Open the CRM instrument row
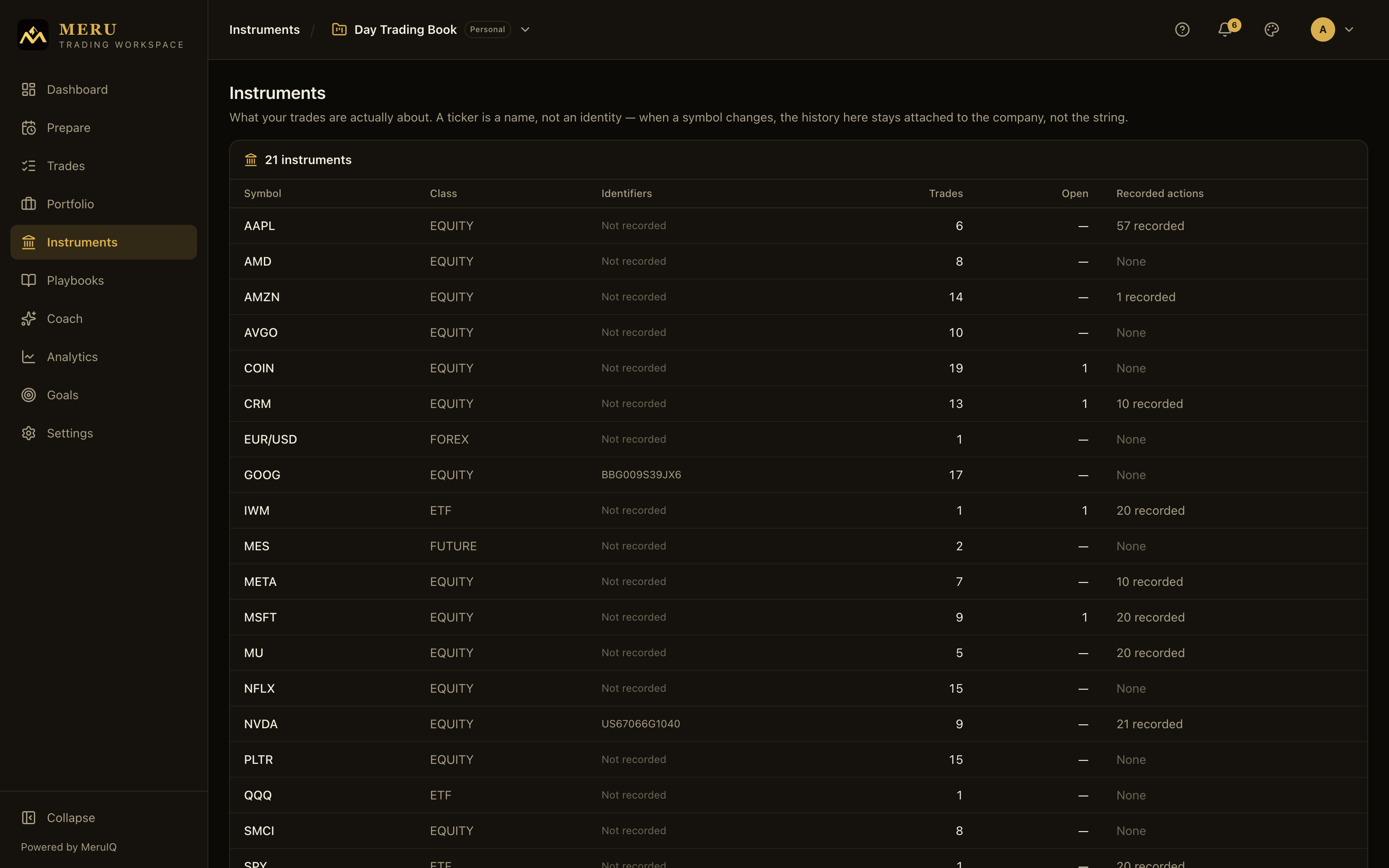The image size is (1389, 868). click(798, 404)
